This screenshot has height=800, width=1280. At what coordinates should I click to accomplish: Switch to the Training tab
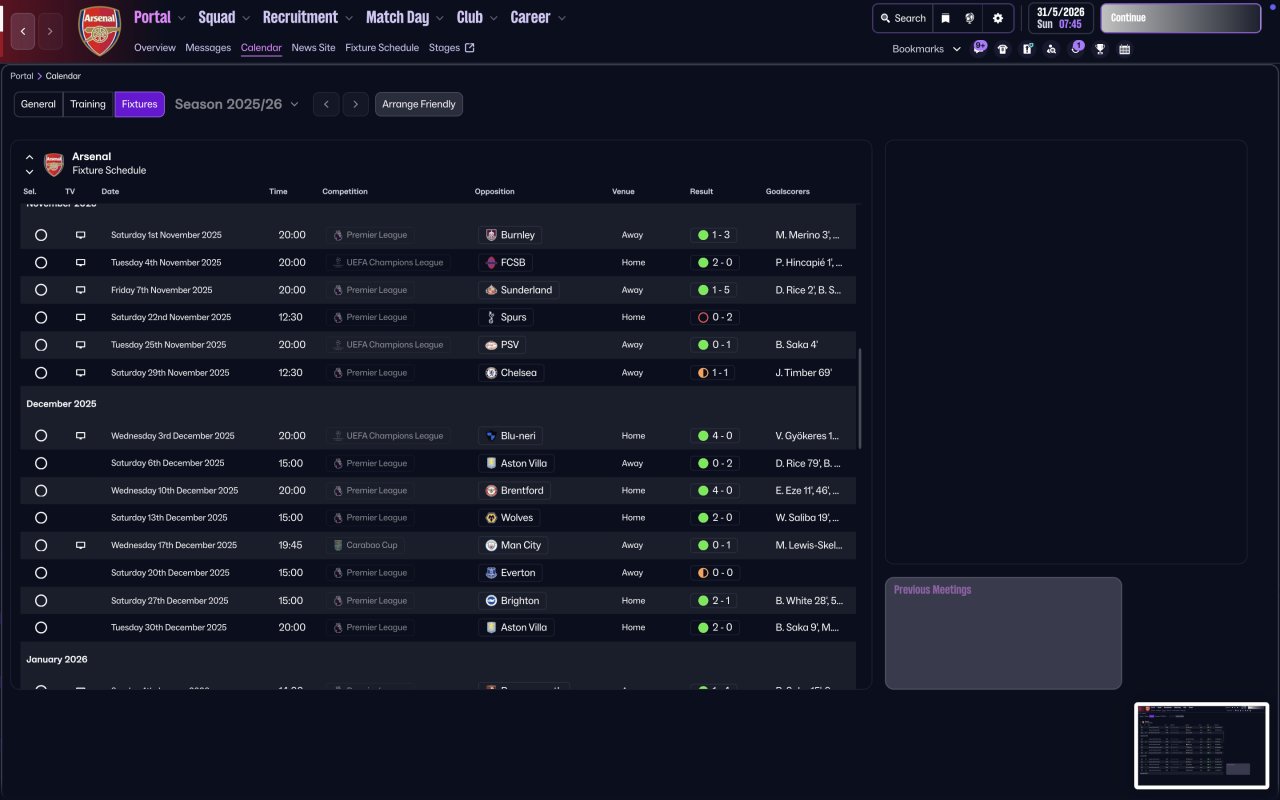88,104
